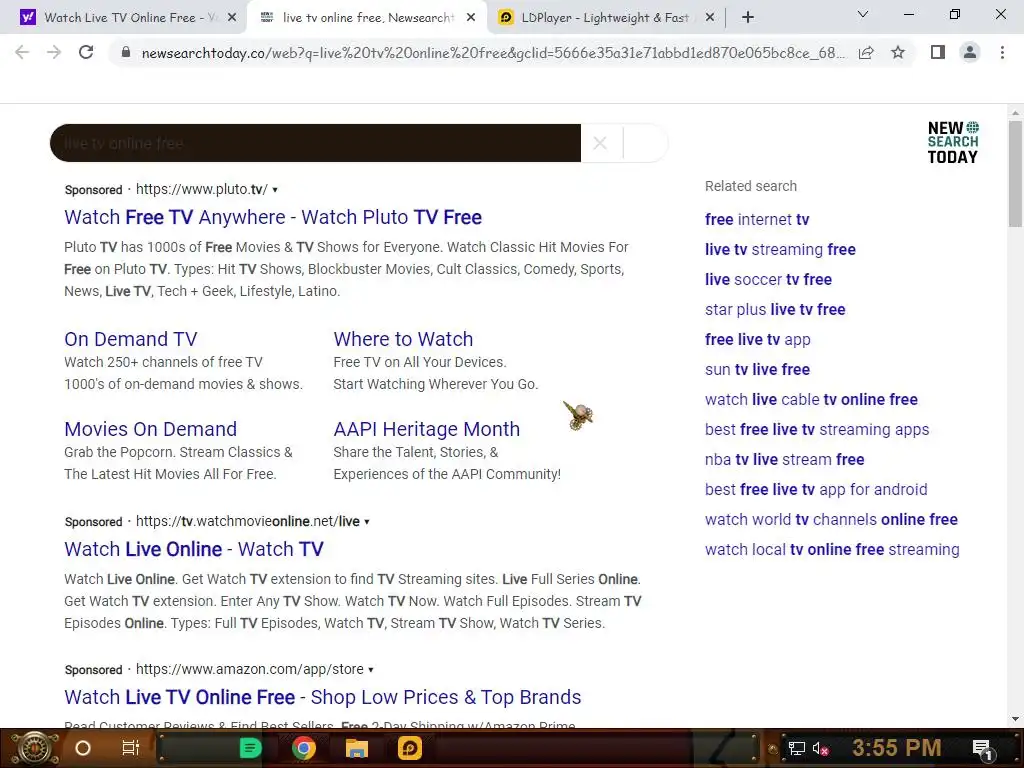The height and width of the screenshot is (768, 1024).
Task: Open the Windows Start button
Action: click(35, 748)
